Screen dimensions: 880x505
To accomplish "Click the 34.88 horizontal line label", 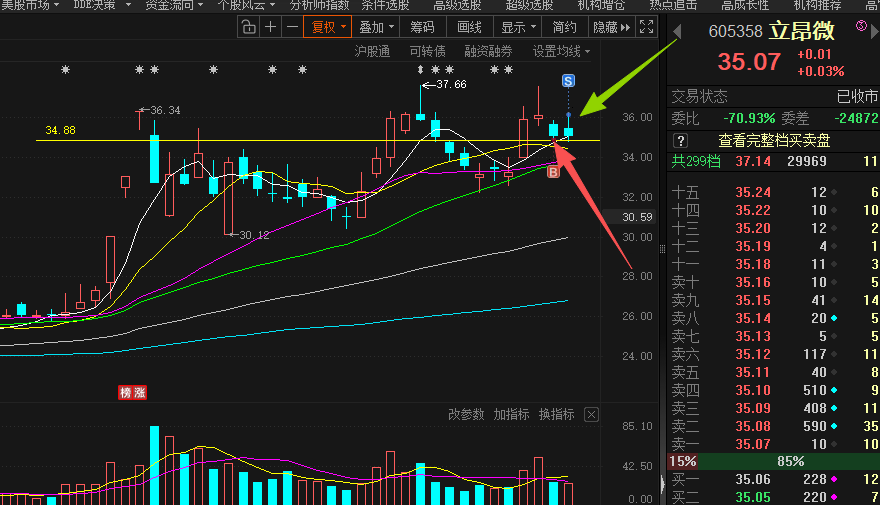I will pyautogui.click(x=60, y=130).
